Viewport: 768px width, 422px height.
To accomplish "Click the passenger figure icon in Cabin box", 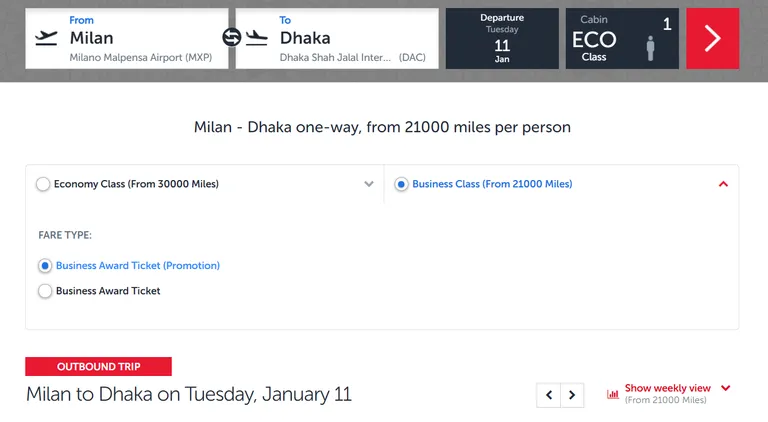I will tap(650, 48).
